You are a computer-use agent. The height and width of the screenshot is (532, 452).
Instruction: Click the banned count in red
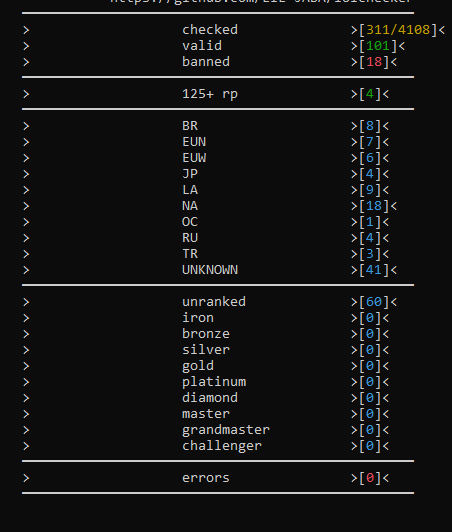click(374, 62)
